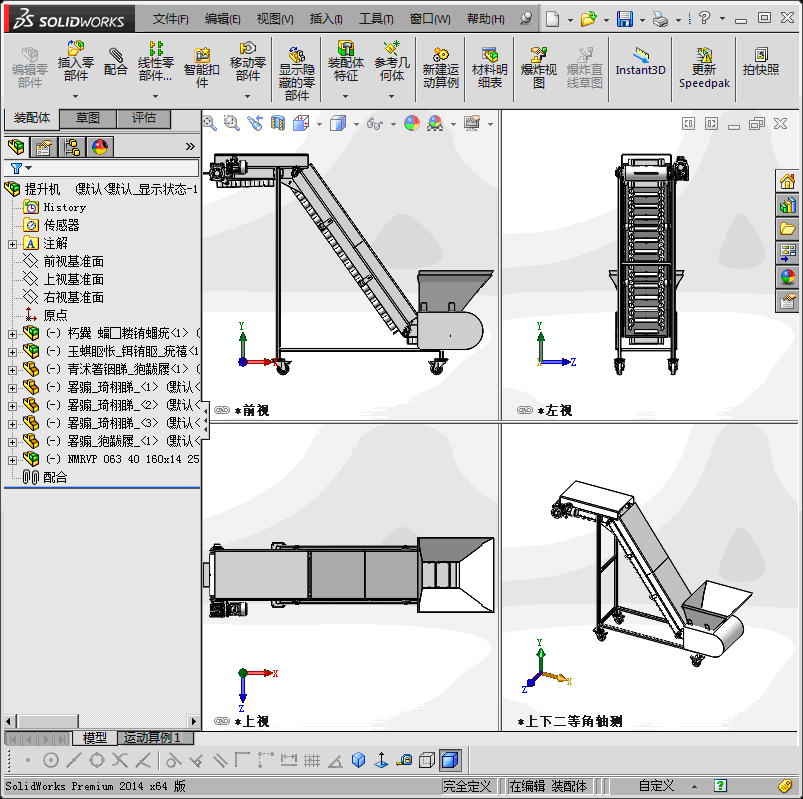Switch to the 运动算例1 tab

point(156,738)
